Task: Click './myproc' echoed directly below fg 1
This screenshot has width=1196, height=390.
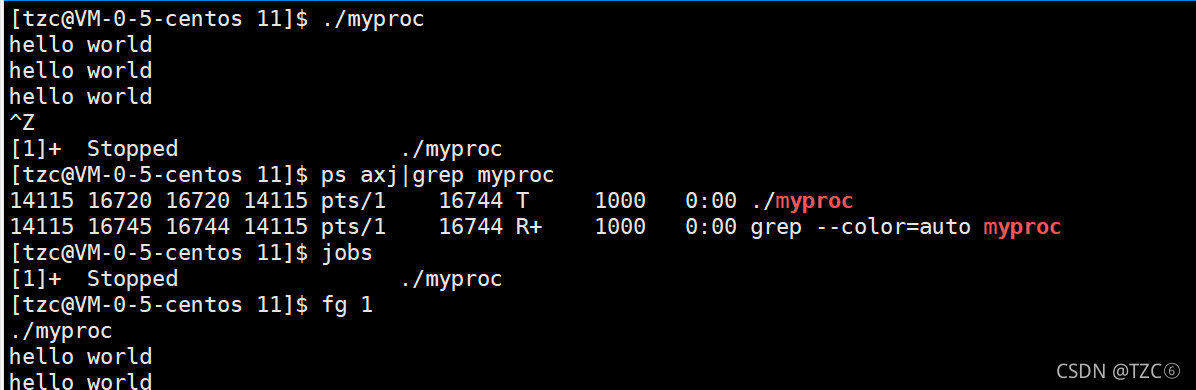Action: pyautogui.click(x=62, y=330)
